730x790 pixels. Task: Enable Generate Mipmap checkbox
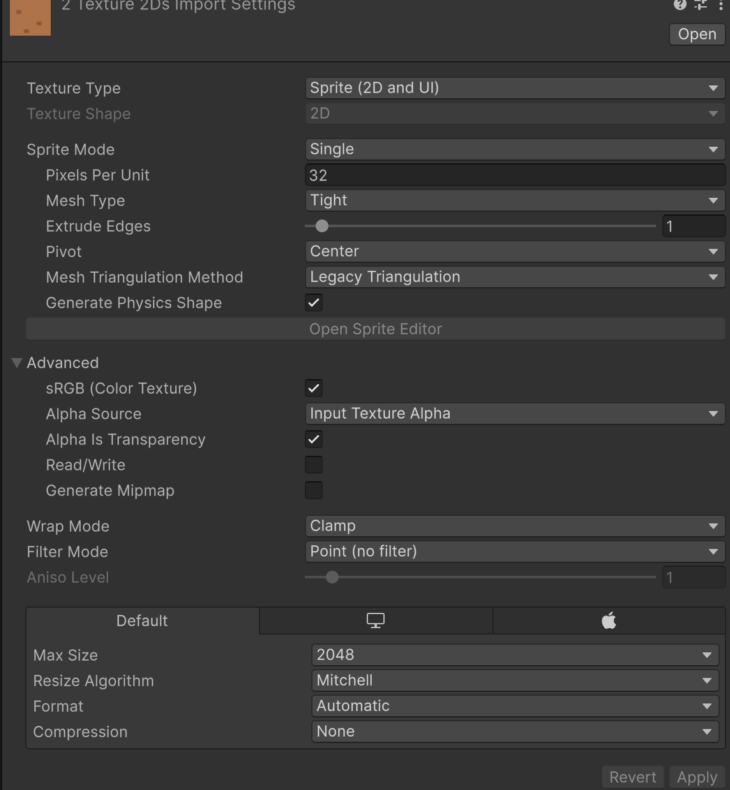[x=314, y=490]
